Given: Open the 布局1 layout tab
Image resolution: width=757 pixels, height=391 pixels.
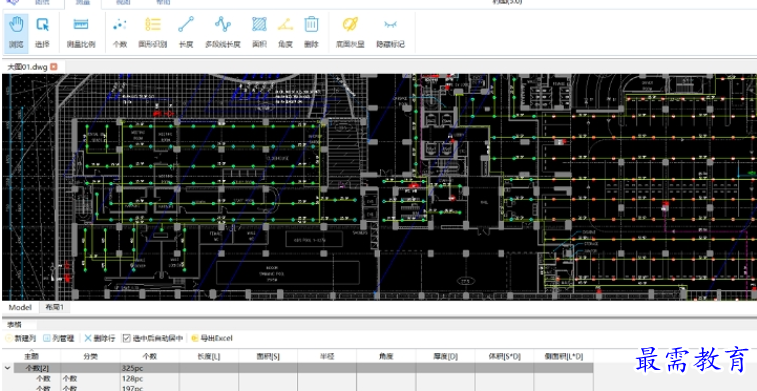Looking at the screenshot, I should pyautogui.click(x=55, y=307).
